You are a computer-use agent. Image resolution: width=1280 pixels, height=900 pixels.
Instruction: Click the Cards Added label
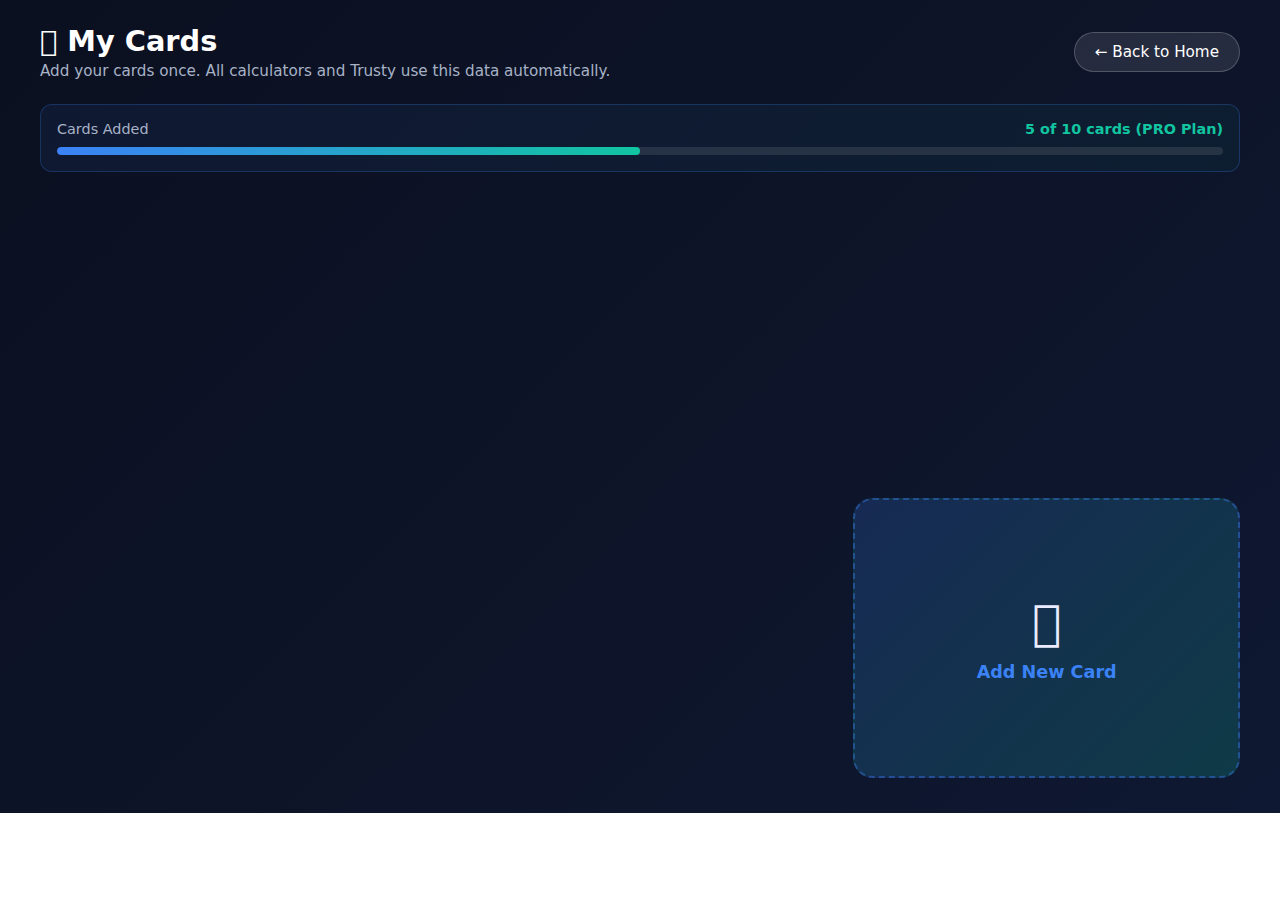[x=102, y=129]
